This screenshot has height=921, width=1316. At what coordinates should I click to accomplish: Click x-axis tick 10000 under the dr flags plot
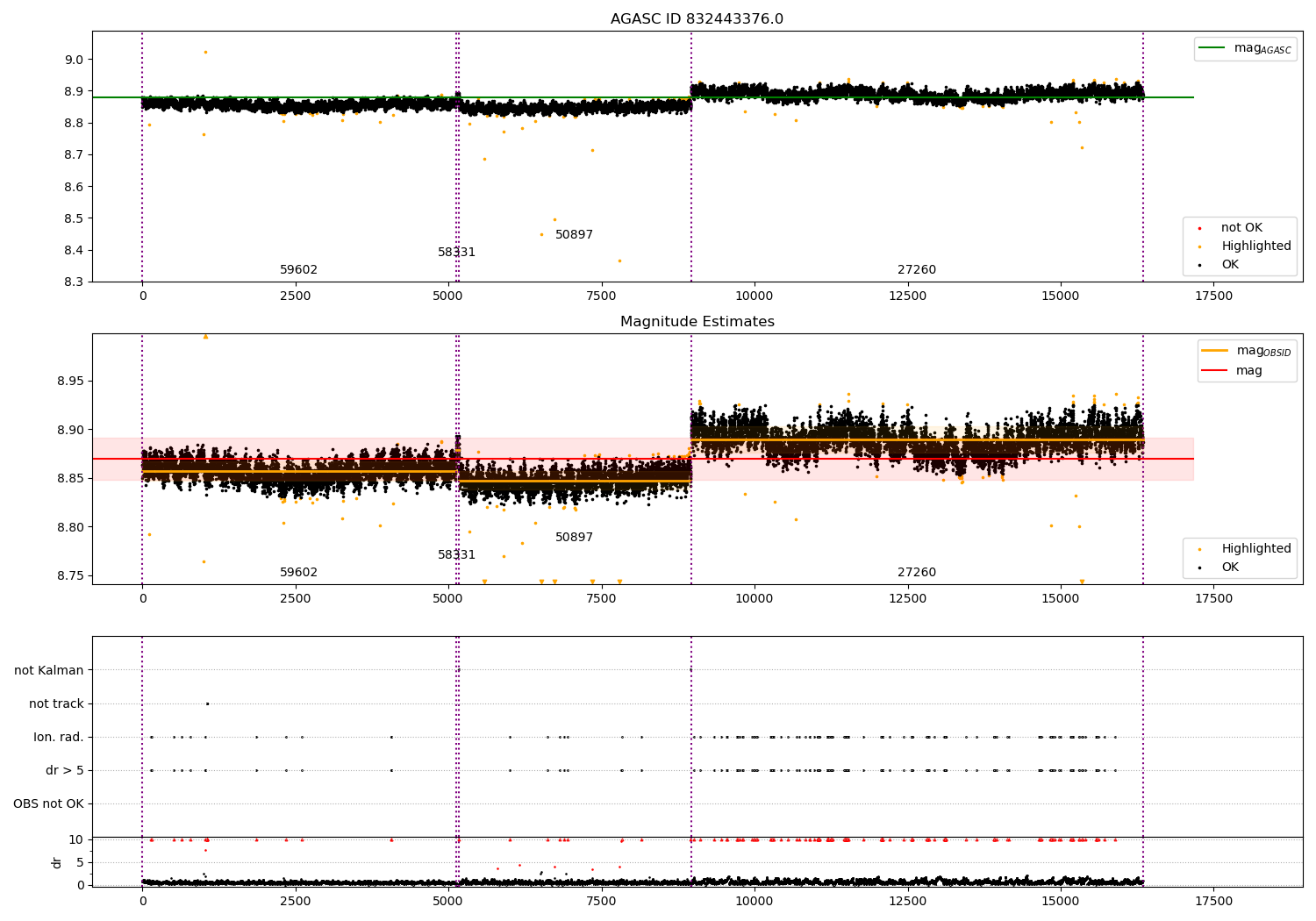point(755,902)
